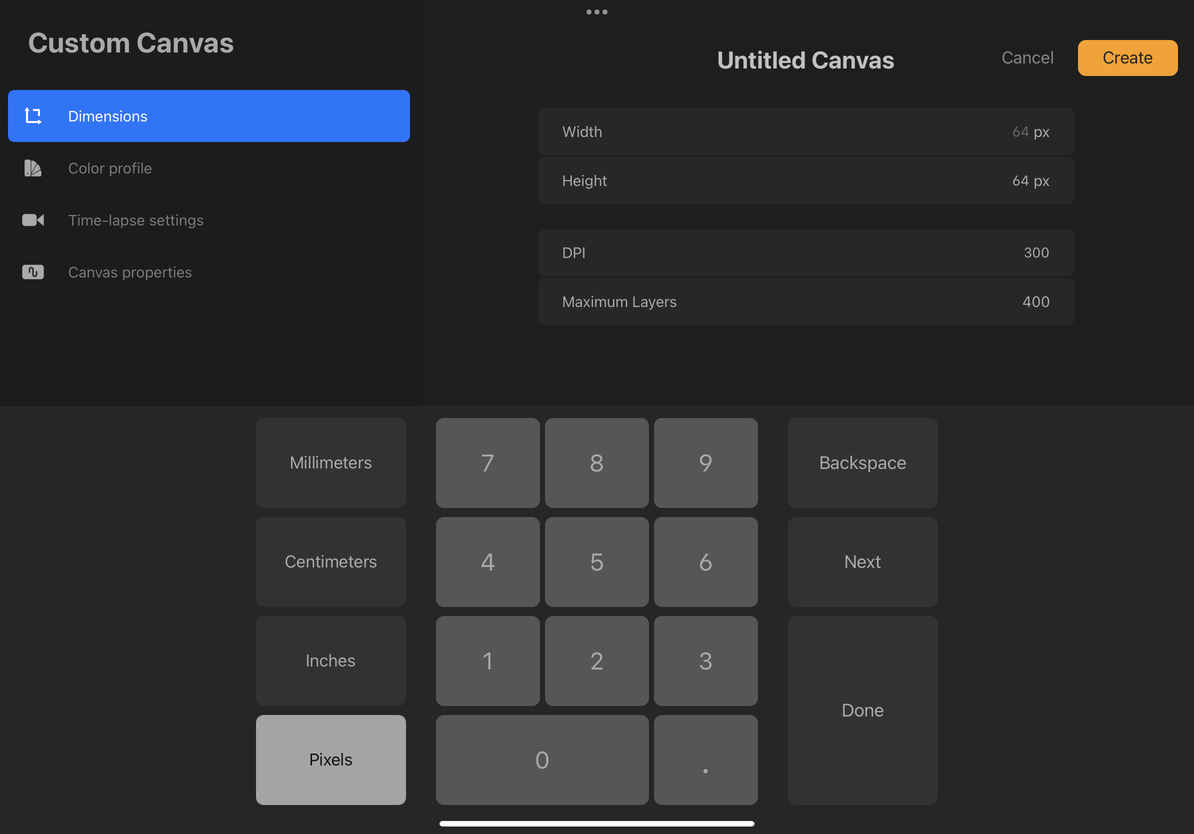Click the Dimensions crop icon
The image size is (1194, 834).
(33, 116)
